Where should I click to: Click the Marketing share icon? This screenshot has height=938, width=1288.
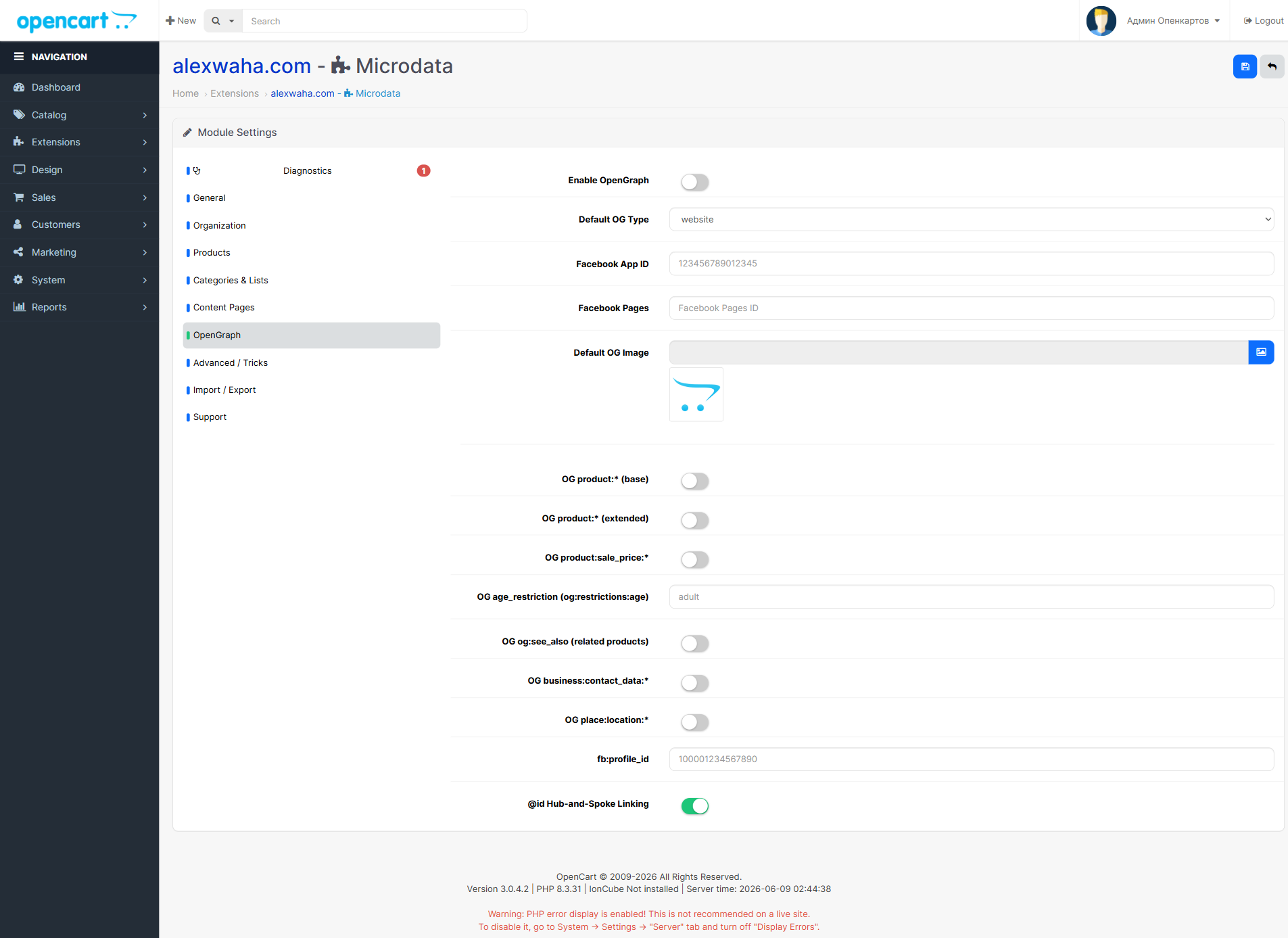point(19,252)
